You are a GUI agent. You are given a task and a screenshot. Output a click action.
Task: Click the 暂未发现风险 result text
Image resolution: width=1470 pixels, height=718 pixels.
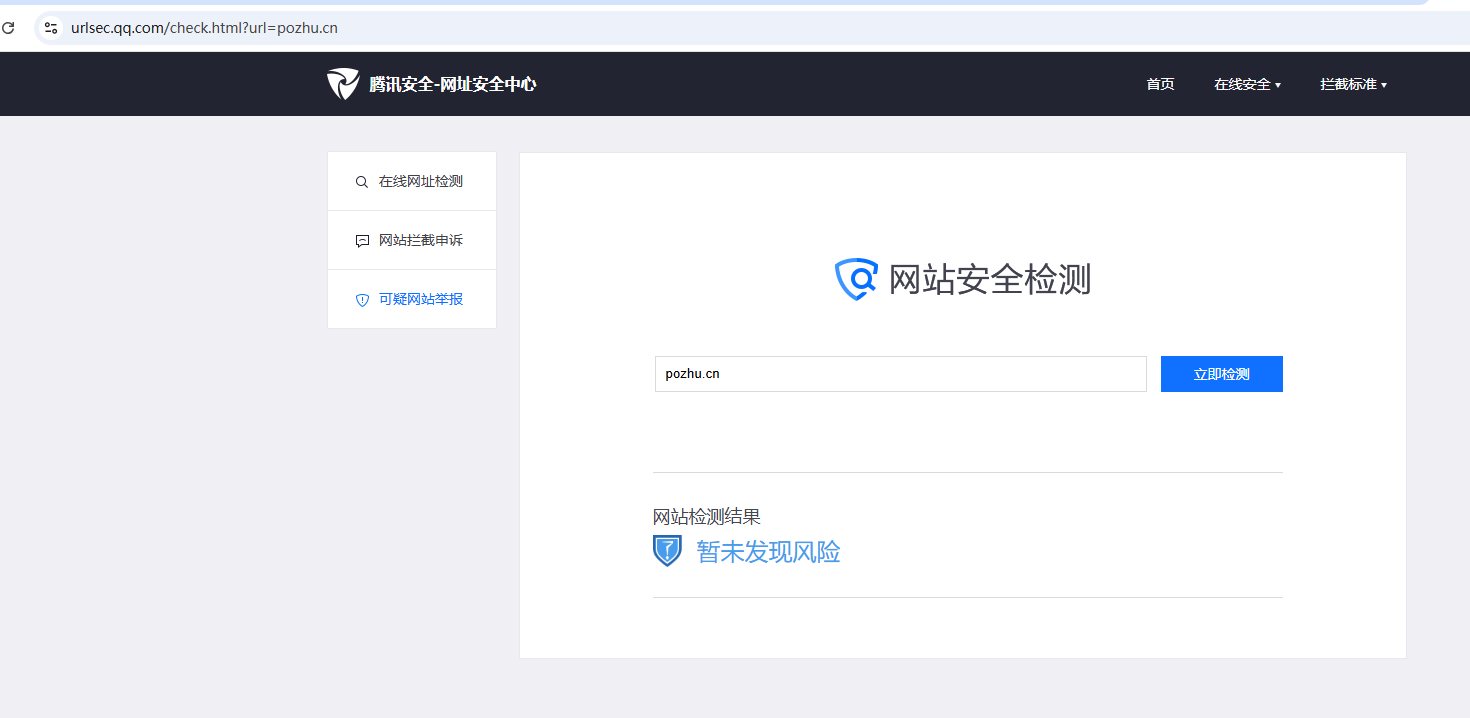768,552
